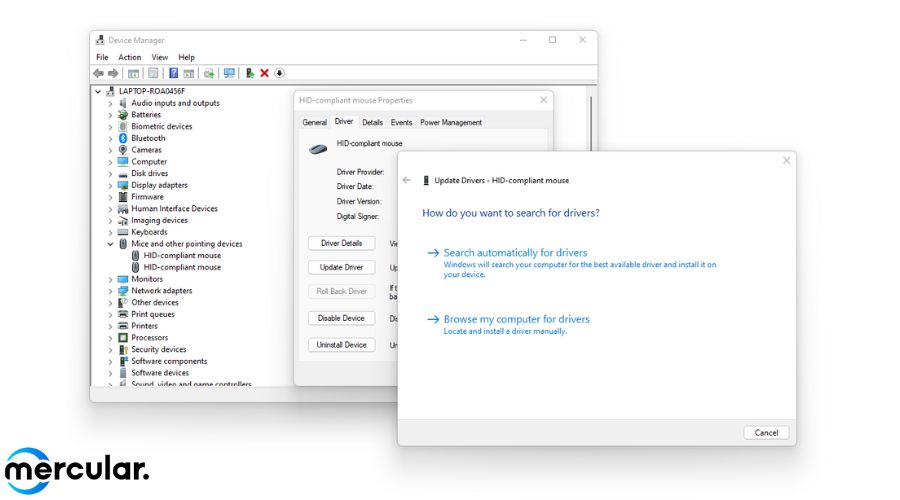Click the round down-arrow toolbar icon
The image size is (900, 500).
[x=280, y=73]
